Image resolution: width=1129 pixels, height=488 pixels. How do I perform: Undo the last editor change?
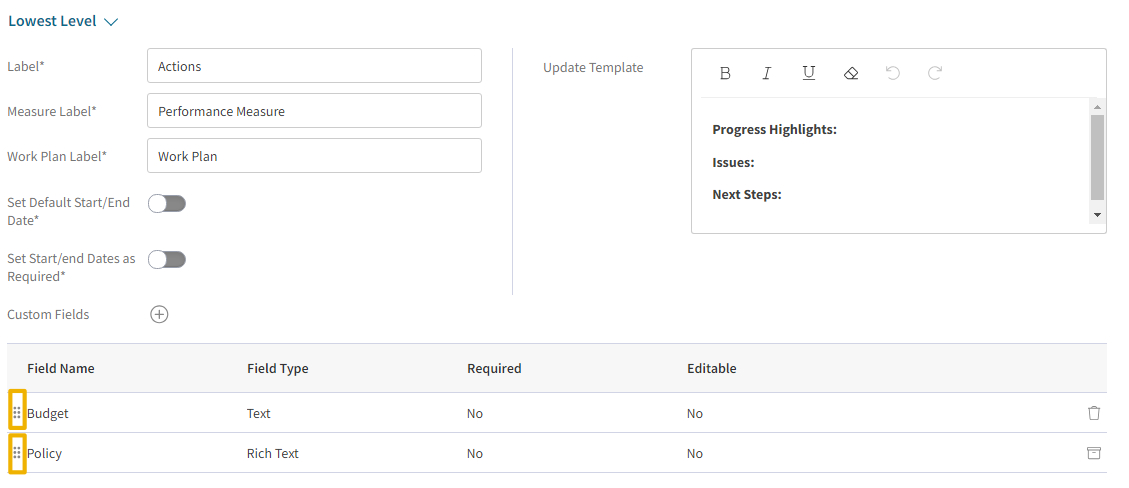(893, 73)
